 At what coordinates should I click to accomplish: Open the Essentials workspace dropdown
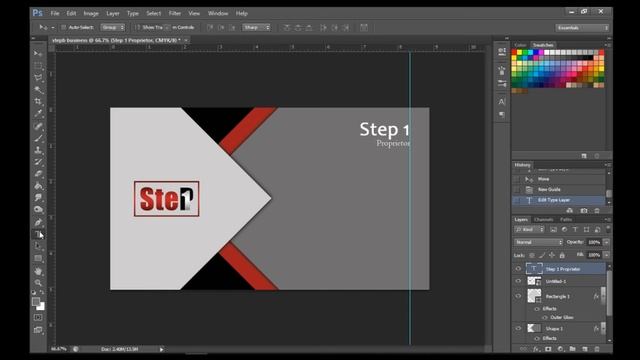click(582, 28)
